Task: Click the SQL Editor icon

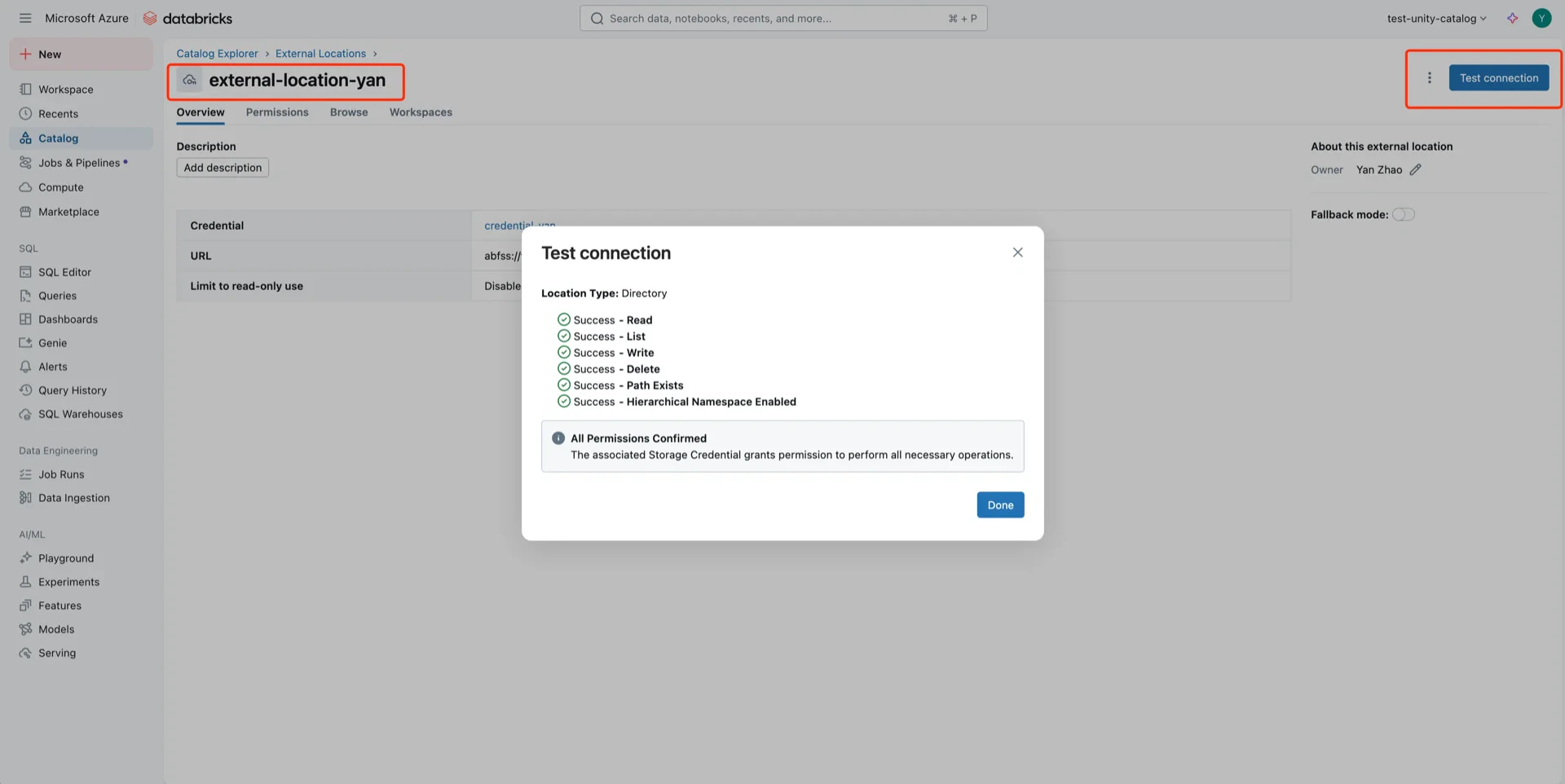Action: (x=25, y=272)
